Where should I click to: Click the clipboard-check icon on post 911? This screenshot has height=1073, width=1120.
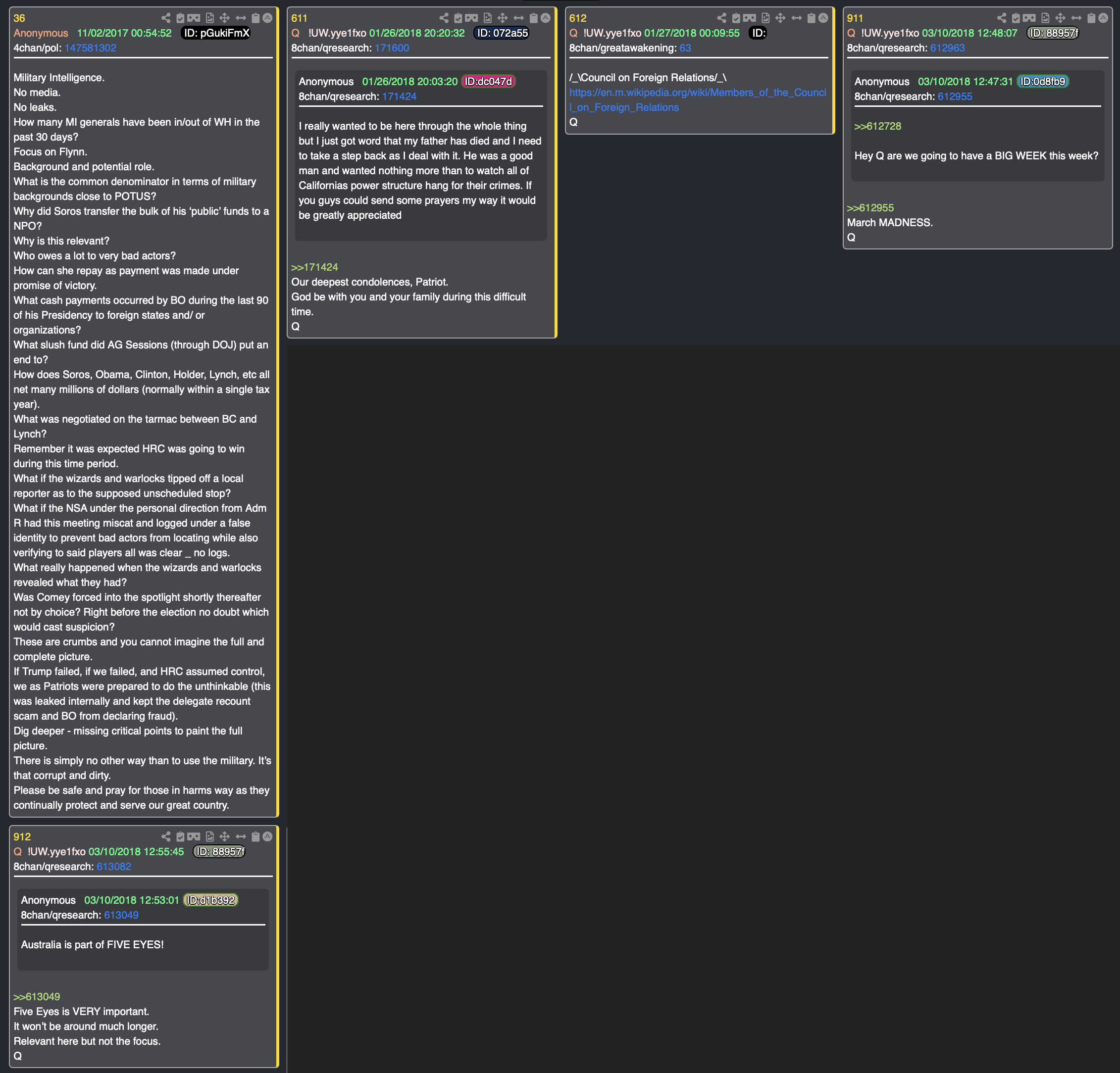pyautogui.click(x=1016, y=18)
